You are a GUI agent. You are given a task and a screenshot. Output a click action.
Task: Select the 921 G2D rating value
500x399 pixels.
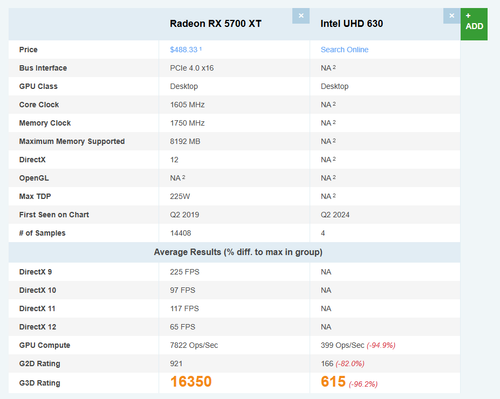tap(176, 364)
